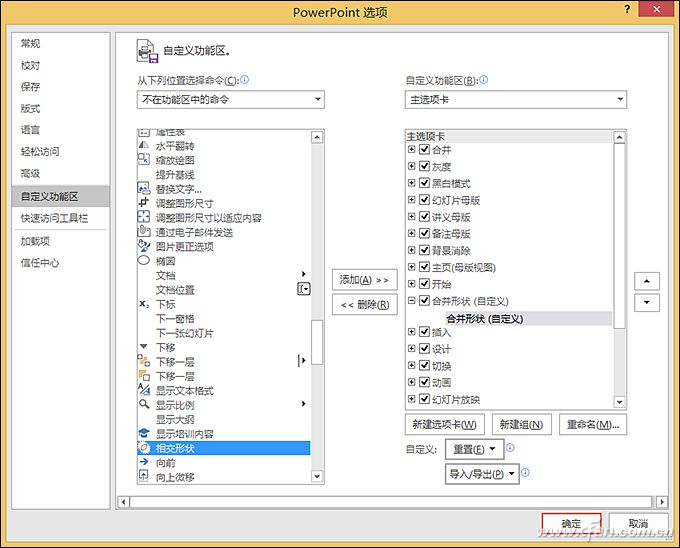Click the 向前 arrow icon
The image size is (680, 548).
click(x=144, y=462)
